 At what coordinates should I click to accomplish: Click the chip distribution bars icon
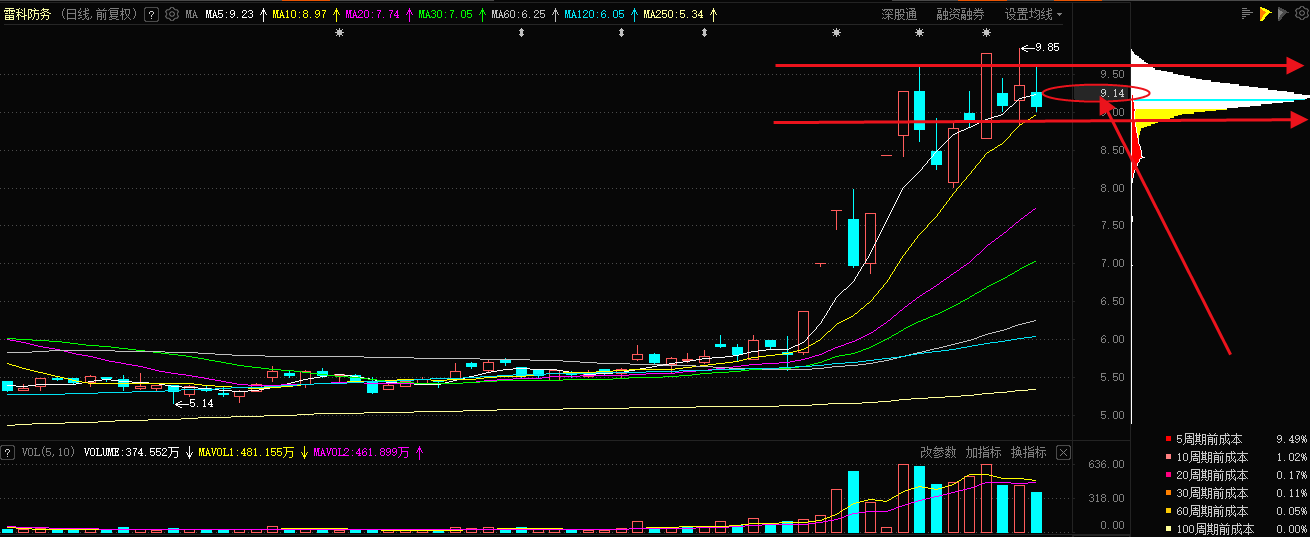click(1246, 14)
